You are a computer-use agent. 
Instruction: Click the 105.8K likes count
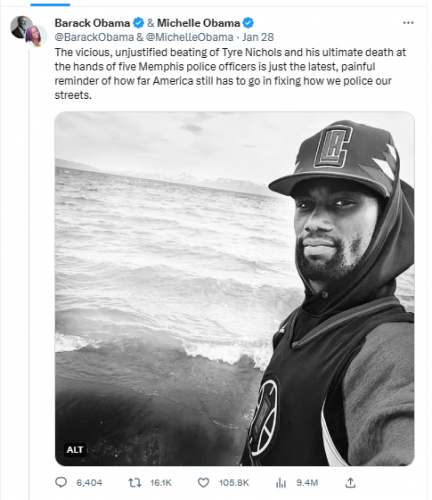click(234, 483)
